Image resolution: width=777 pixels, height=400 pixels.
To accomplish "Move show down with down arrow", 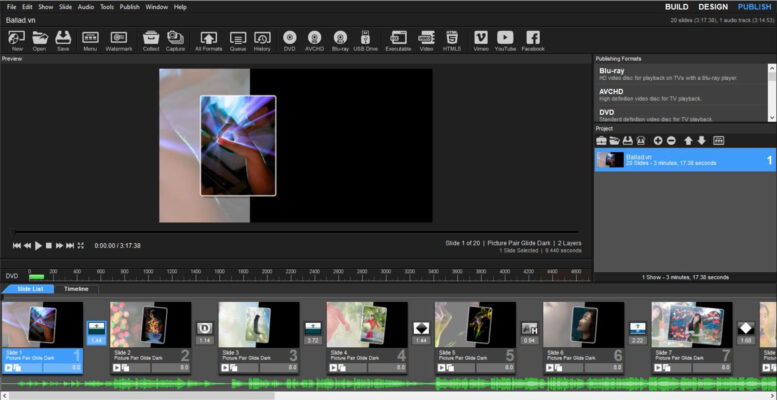I will tap(701, 141).
